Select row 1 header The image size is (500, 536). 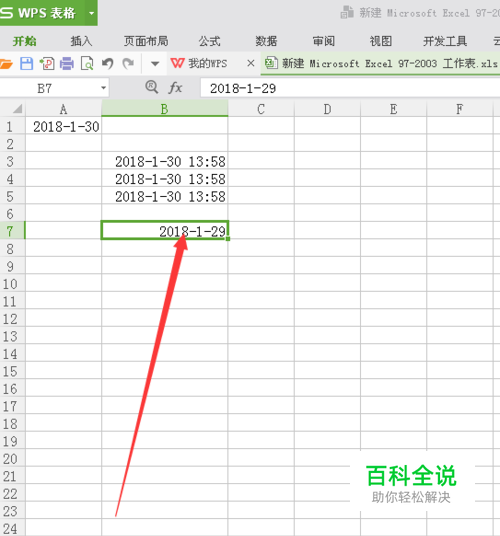coord(12,126)
